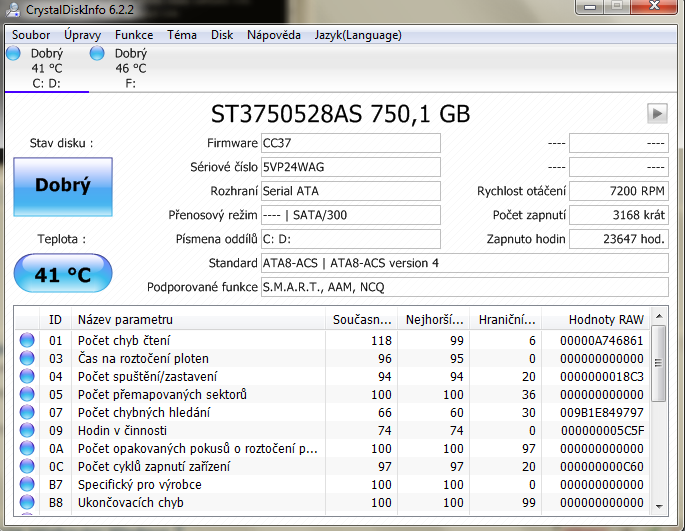Open the Jazyk(Language) menu
685x531 pixels.
click(x=358, y=35)
